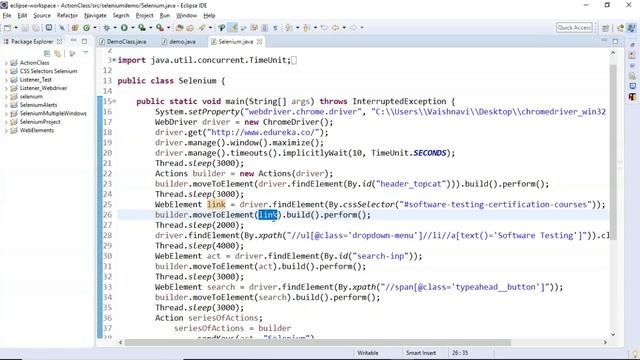Click the Open Task icon
Screen dimensions: 640x360
(x=190, y=28)
